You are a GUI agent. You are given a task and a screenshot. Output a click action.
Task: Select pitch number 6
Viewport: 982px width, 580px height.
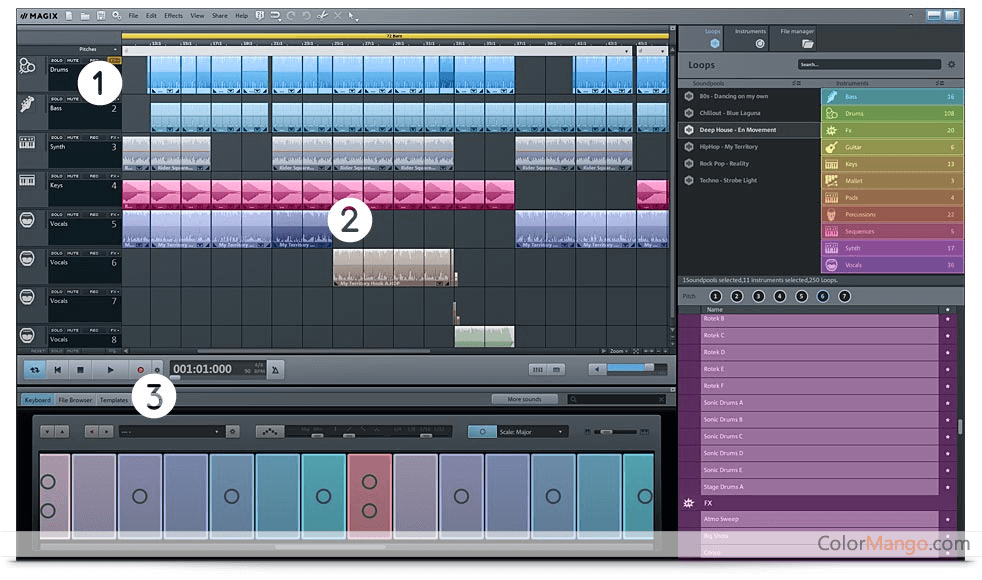pyautogui.click(x=822, y=296)
